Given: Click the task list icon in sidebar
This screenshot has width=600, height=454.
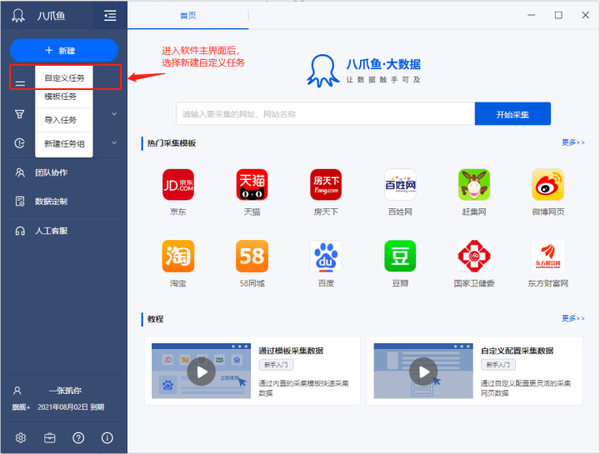Looking at the screenshot, I should click(20, 83).
